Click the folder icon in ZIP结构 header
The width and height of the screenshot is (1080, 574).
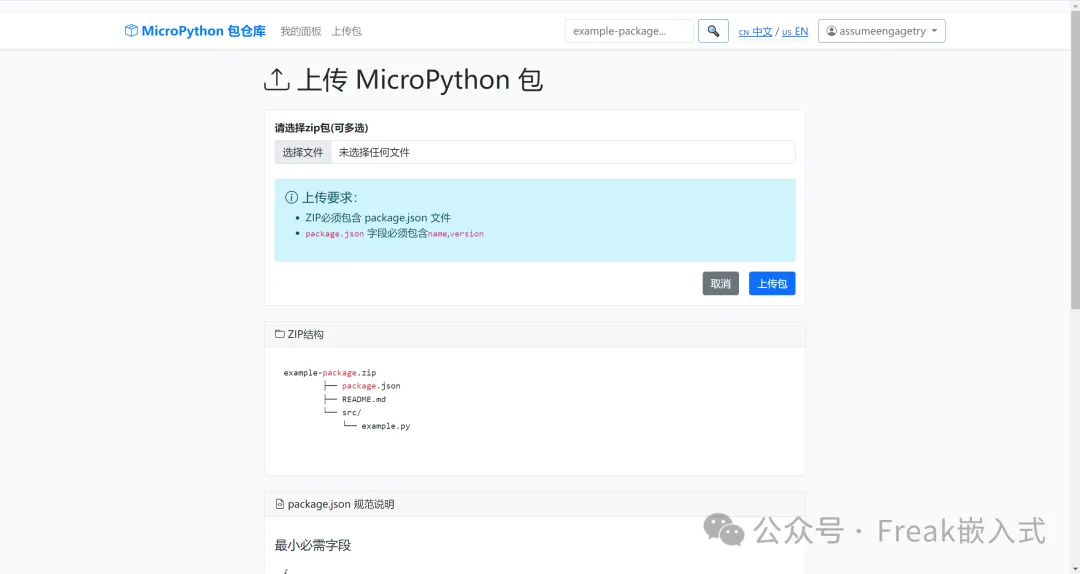pyautogui.click(x=280, y=334)
